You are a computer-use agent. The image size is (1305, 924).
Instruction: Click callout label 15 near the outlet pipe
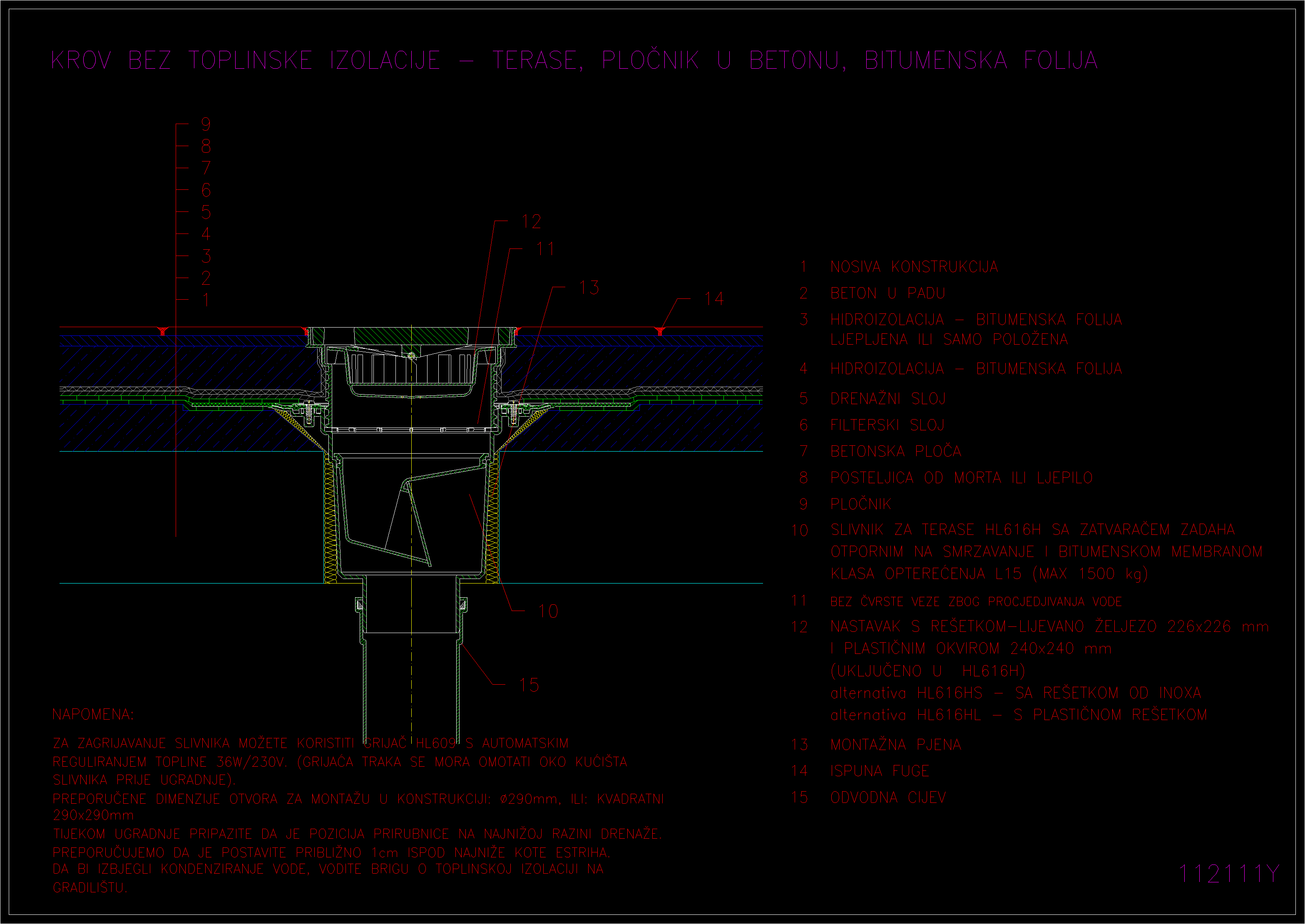click(529, 685)
